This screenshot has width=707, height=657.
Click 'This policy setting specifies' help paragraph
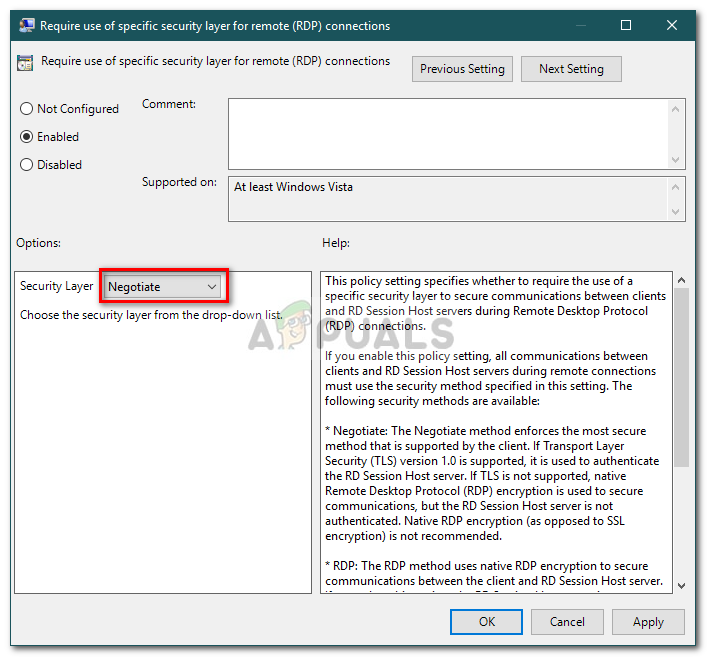(495, 303)
